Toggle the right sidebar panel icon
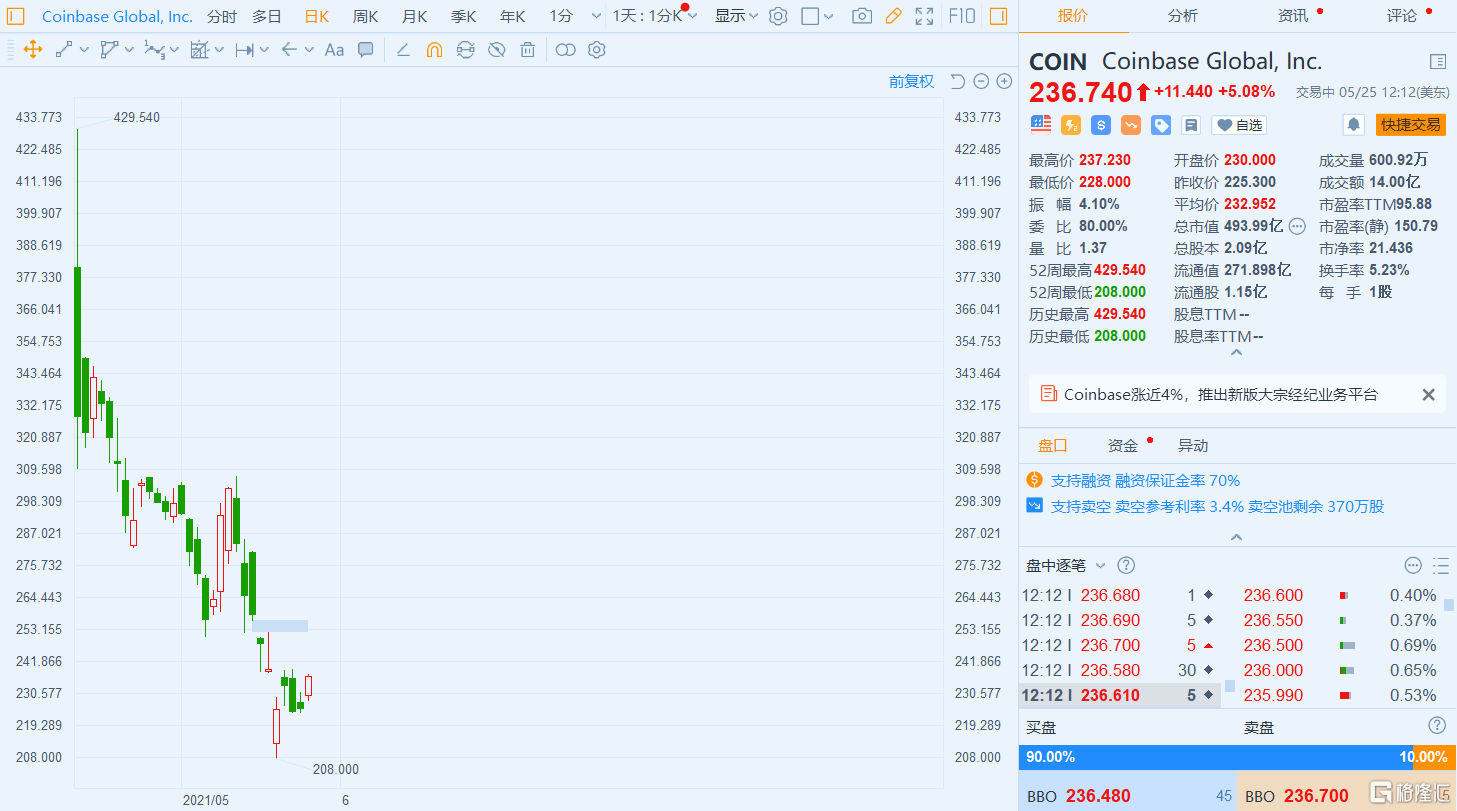 coord(998,16)
